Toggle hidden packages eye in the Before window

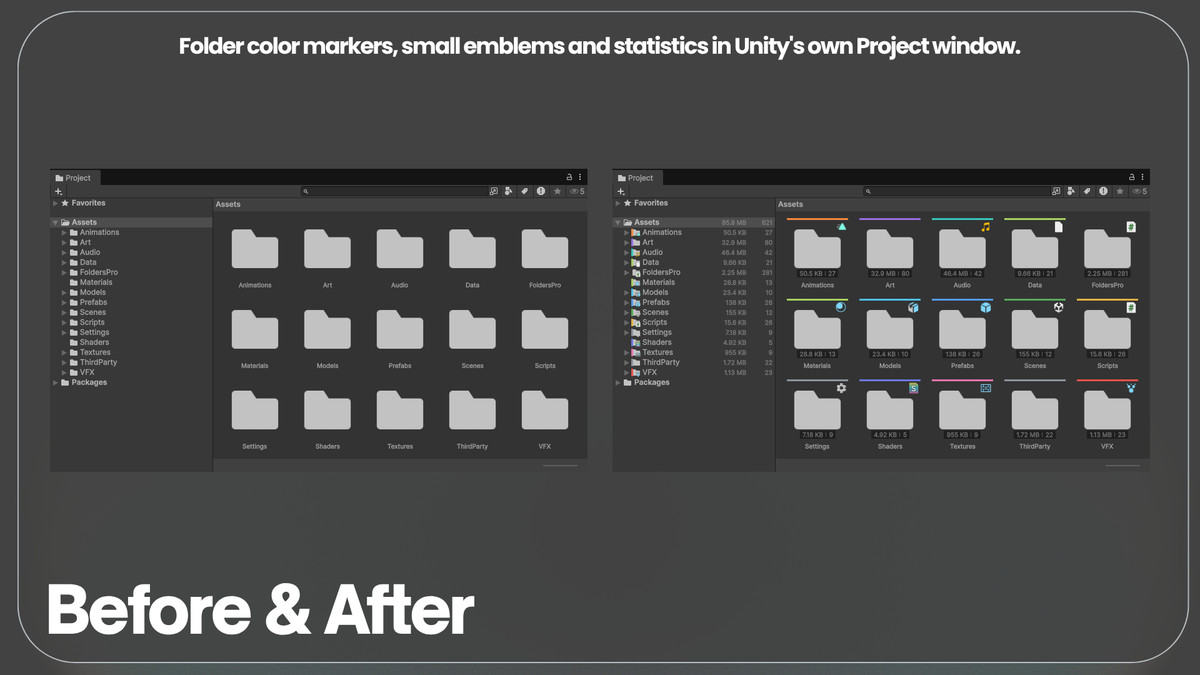click(x=577, y=191)
